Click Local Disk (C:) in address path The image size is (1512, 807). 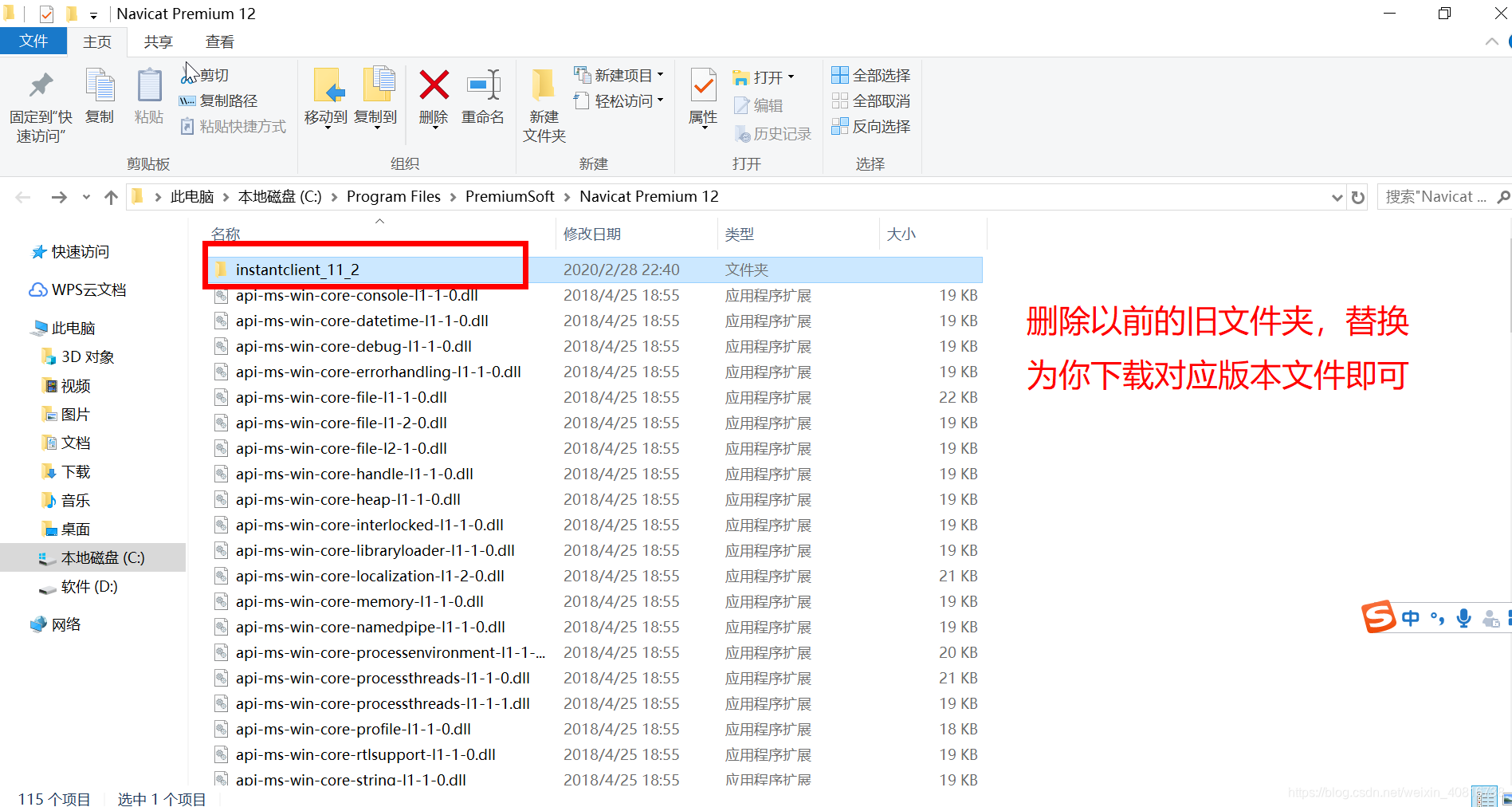[x=280, y=196]
